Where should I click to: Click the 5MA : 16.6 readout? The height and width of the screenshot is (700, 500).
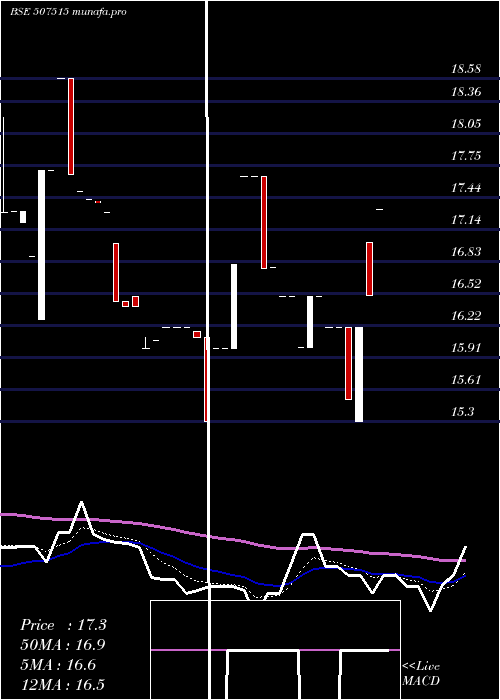click(58, 665)
